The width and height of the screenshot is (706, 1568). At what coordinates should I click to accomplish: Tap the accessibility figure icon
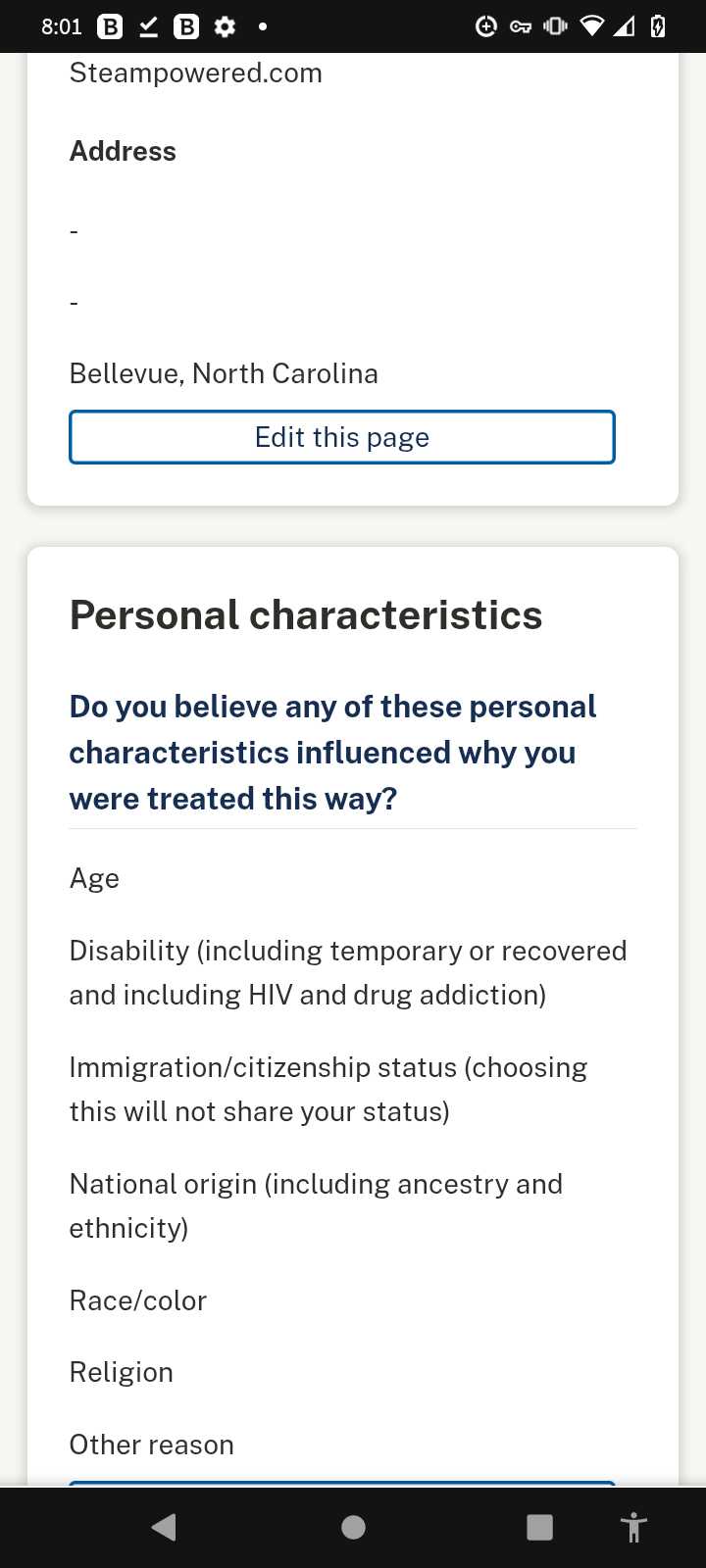click(x=634, y=1527)
